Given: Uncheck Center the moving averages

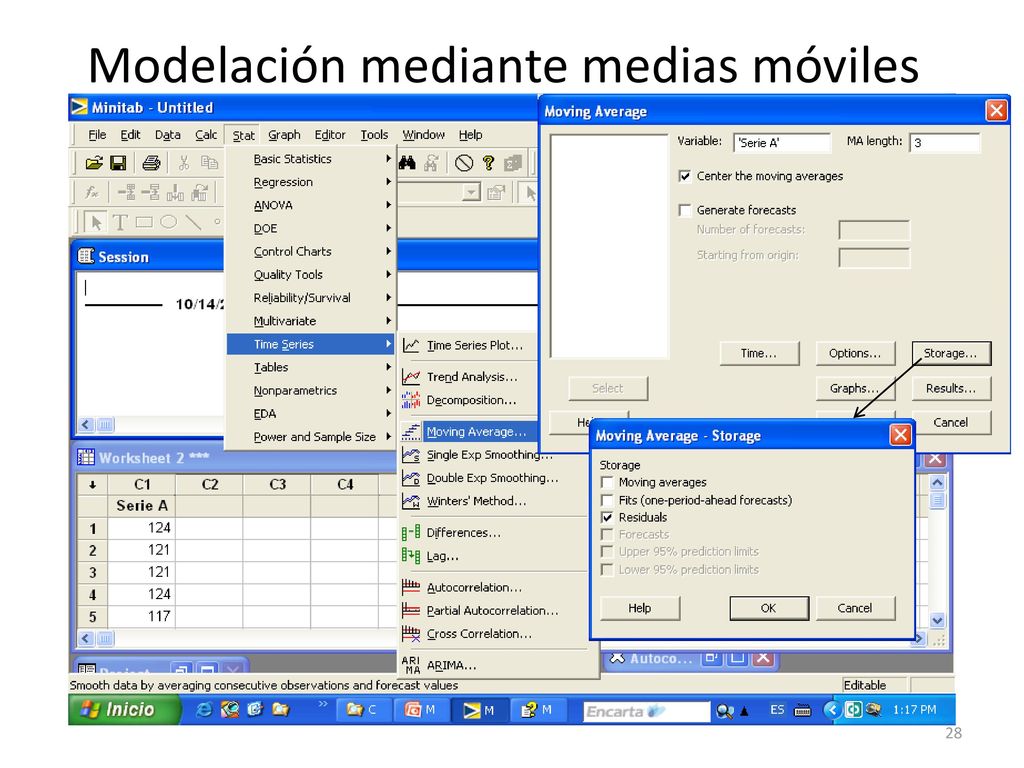Looking at the screenshot, I should point(685,176).
